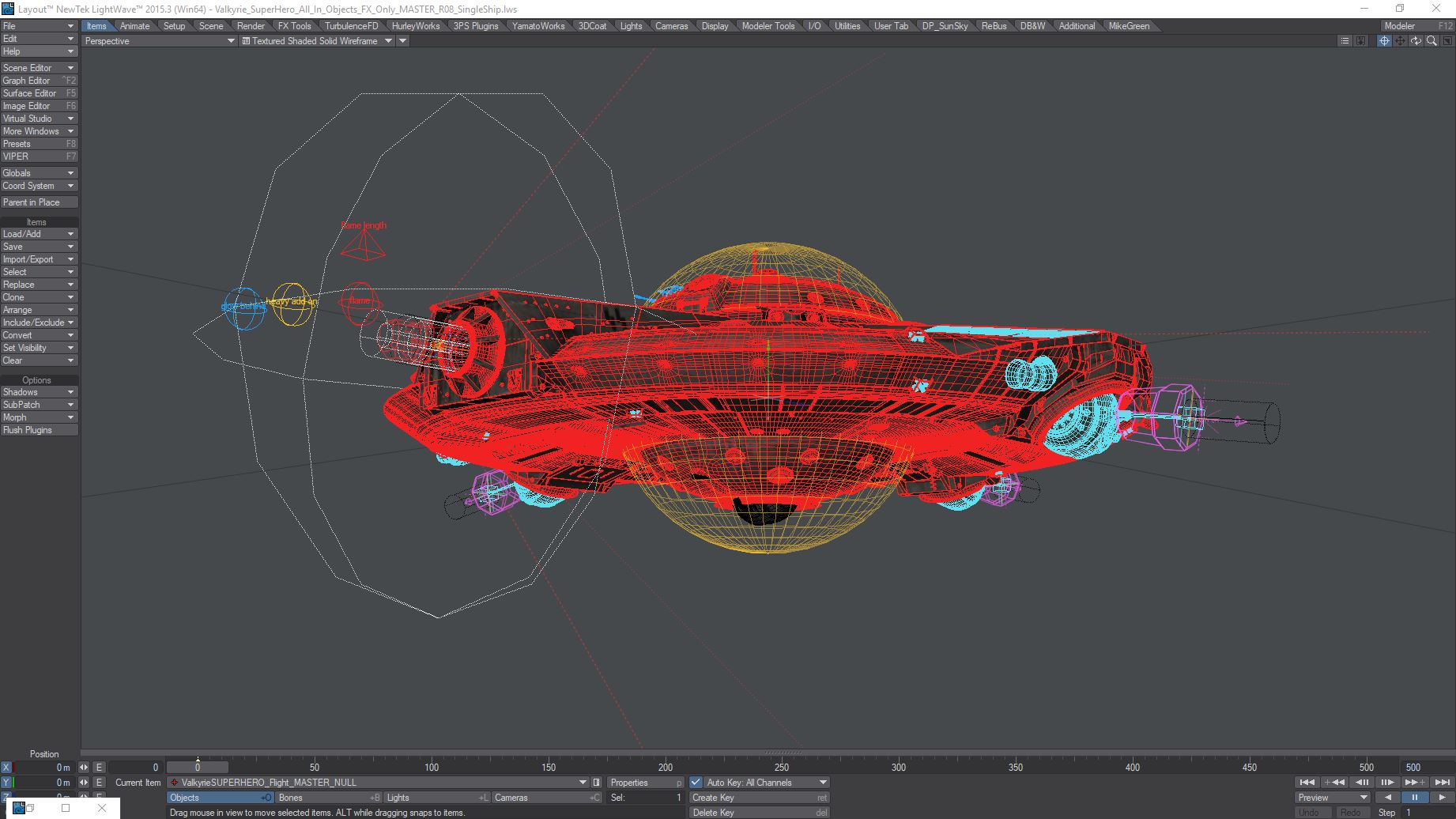Viewport: 1456px width, 819px height.
Task: Play animation forward
Action: click(1442, 798)
